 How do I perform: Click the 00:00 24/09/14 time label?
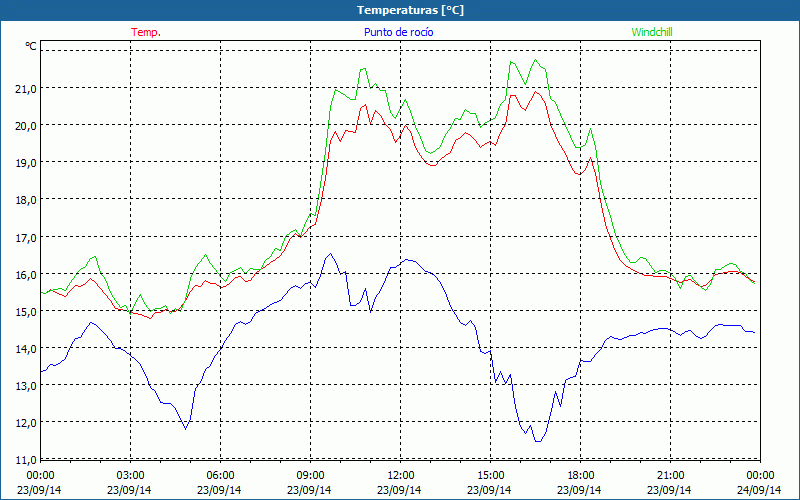click(760, 483)
